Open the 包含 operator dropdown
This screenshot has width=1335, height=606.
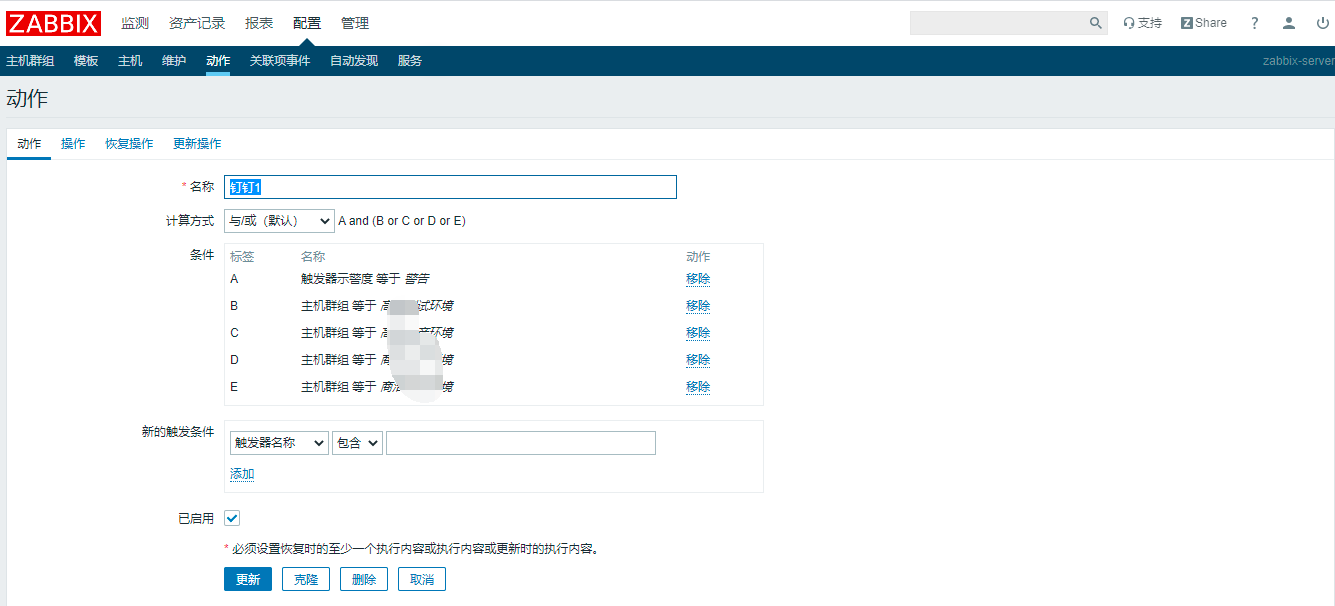(357, 443)
